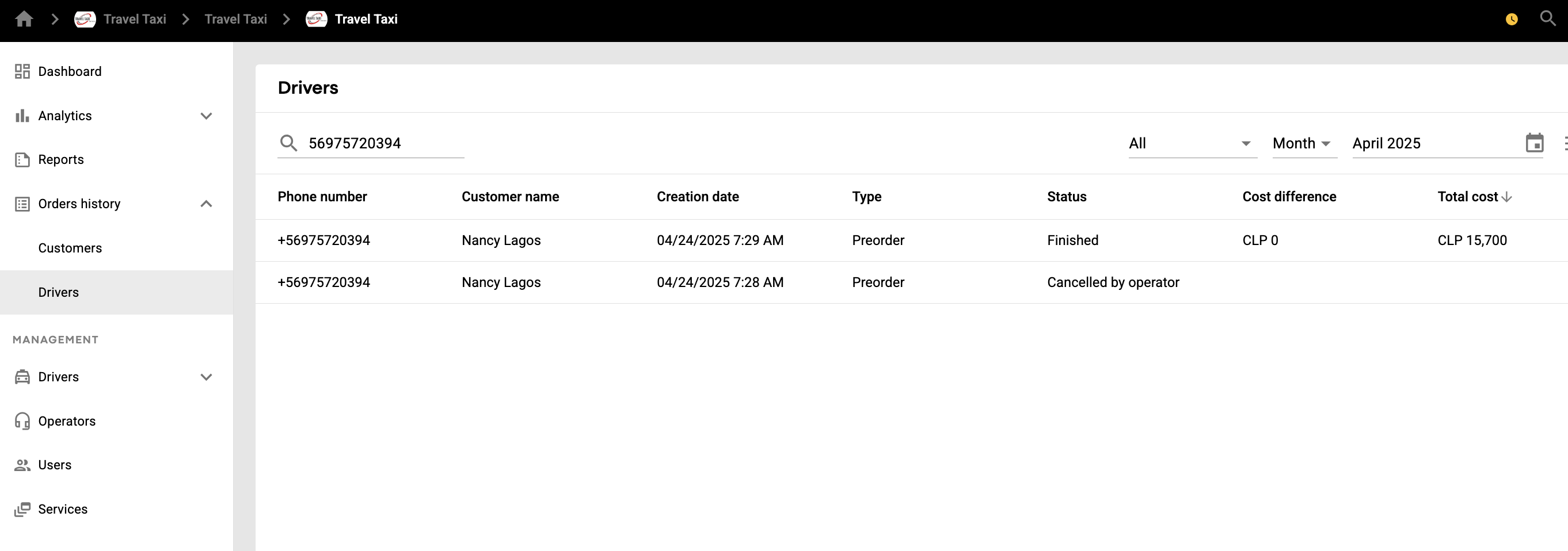Viewport: 1568px width, 551px height.
Task: Open the calendar picker icon
Action: [1535, 143]
